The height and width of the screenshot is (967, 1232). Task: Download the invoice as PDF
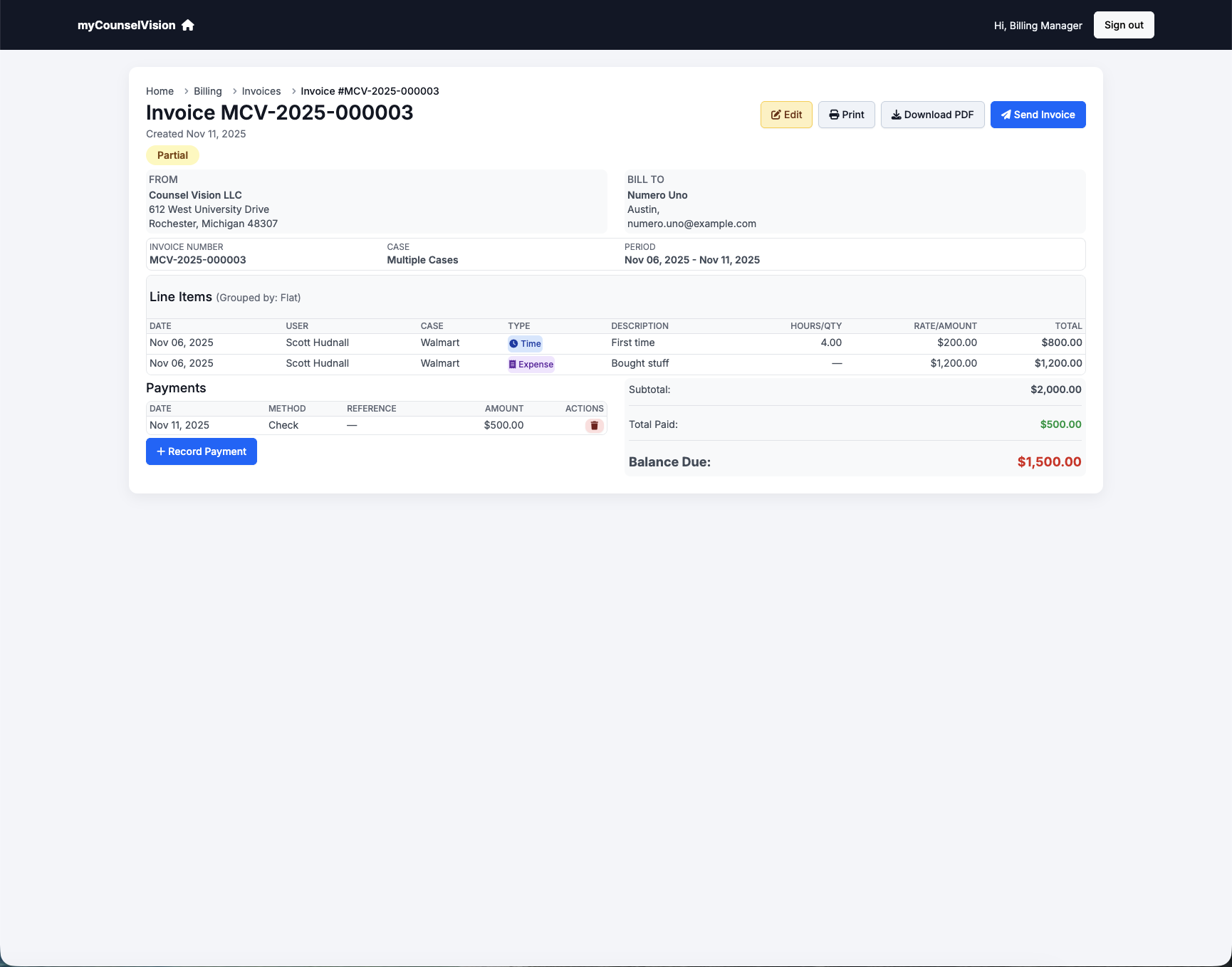coord(932,115)
